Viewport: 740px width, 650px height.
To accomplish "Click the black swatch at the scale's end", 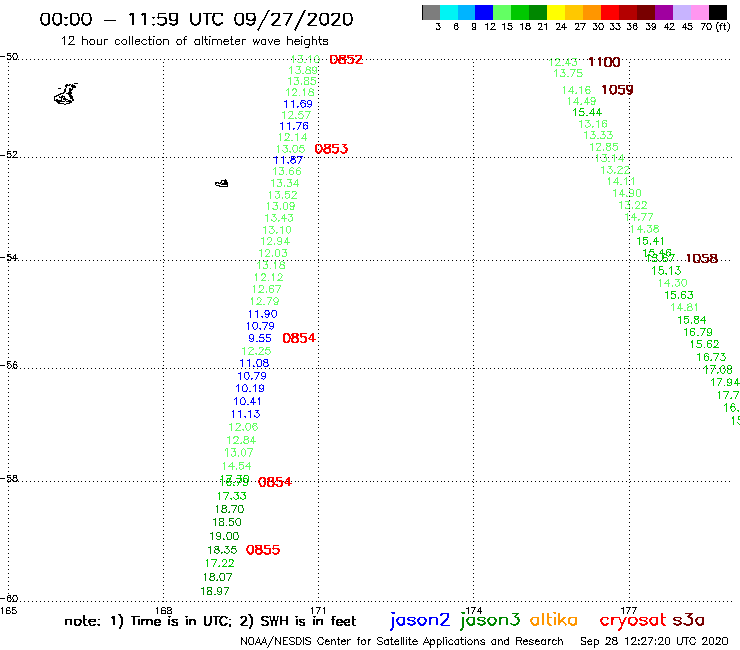I will click(718, 12).
